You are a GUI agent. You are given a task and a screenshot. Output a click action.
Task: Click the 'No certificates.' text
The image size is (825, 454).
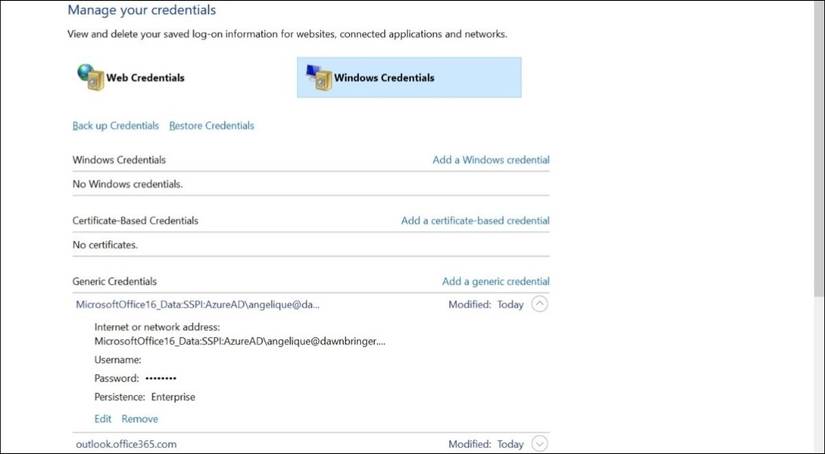(x=105, y=245)
